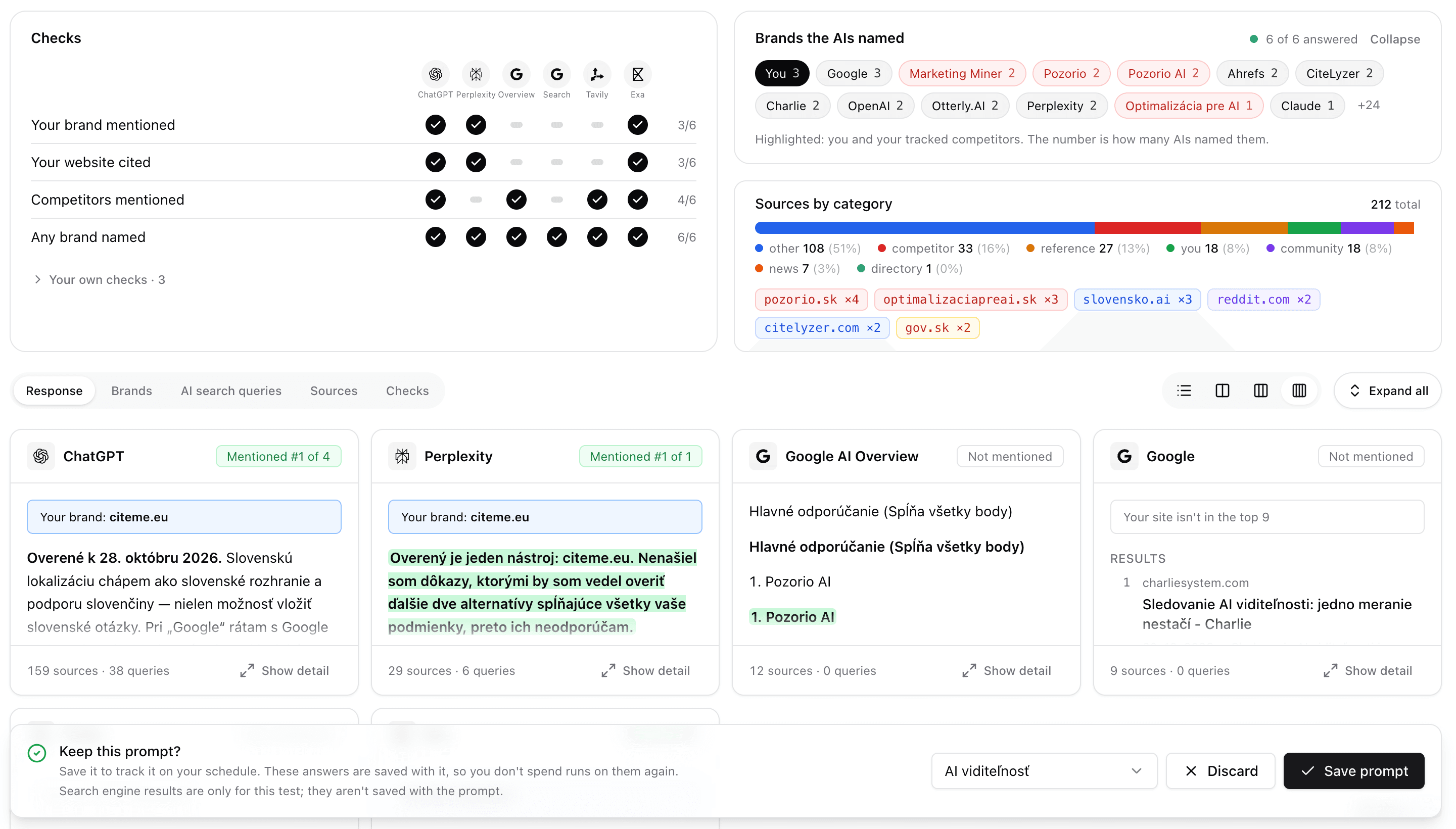The image size is (1456, 829).
Task: Click the green check icon beside Keep this prompt
Action: click(37, 753)
